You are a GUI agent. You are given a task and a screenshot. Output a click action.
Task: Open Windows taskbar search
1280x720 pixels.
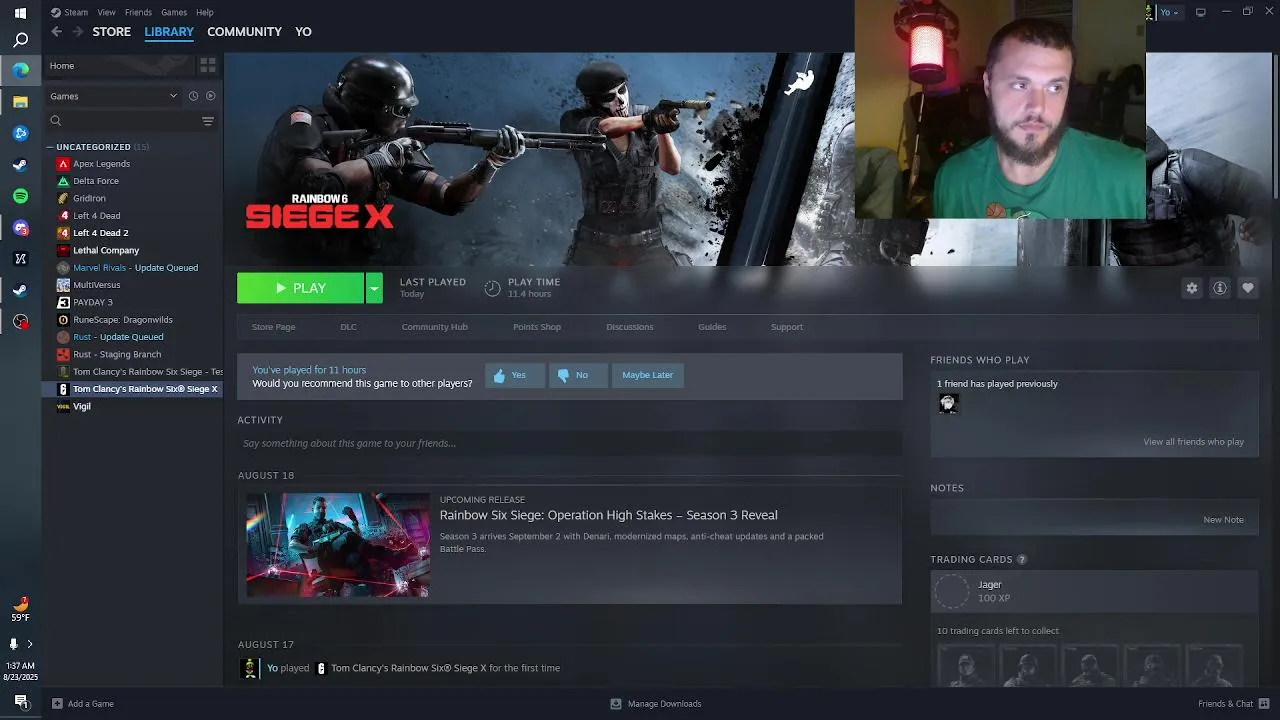[x=20, y=40]
